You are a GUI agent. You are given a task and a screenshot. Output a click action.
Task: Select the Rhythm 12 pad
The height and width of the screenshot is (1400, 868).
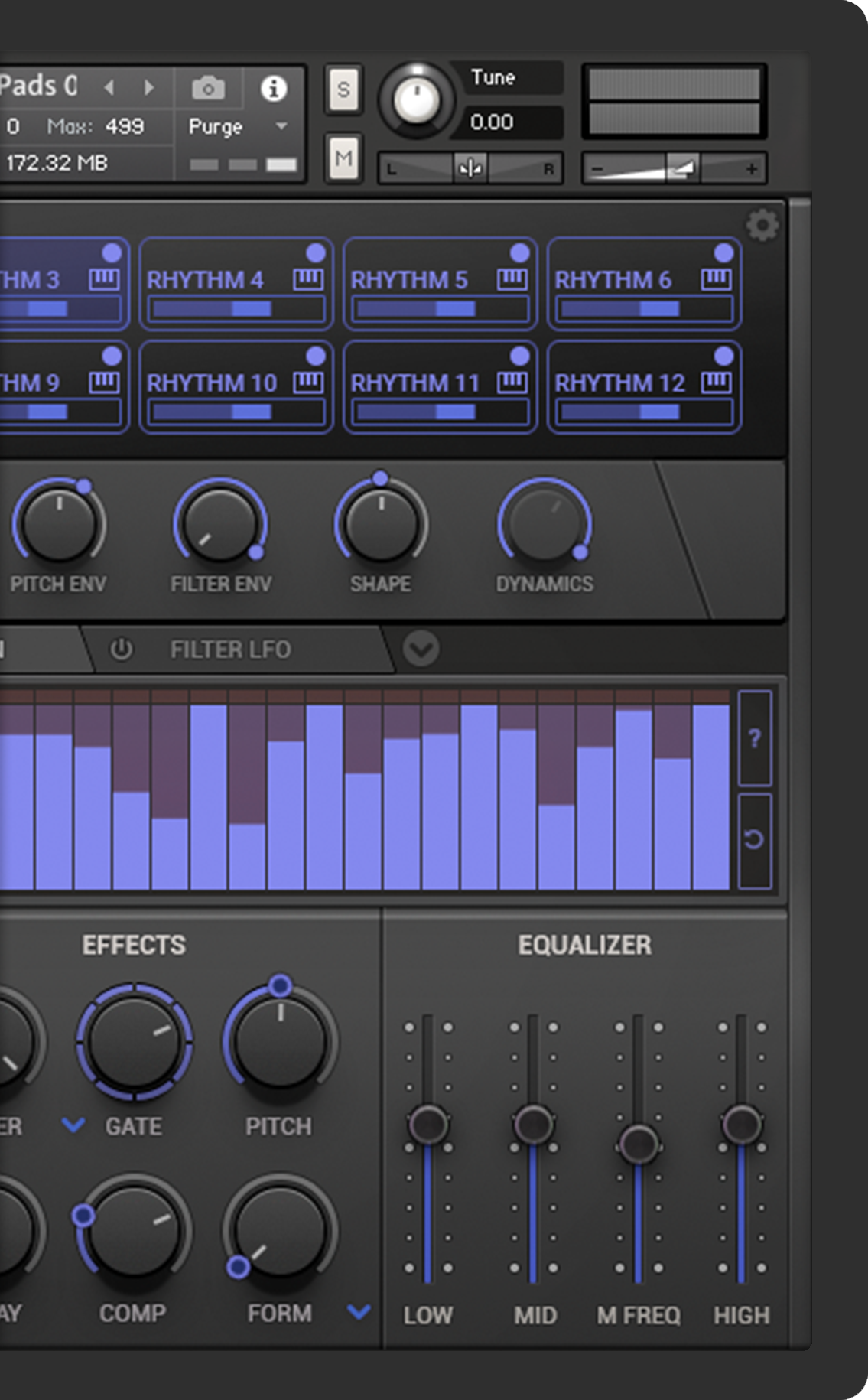(x=645, y=386)
